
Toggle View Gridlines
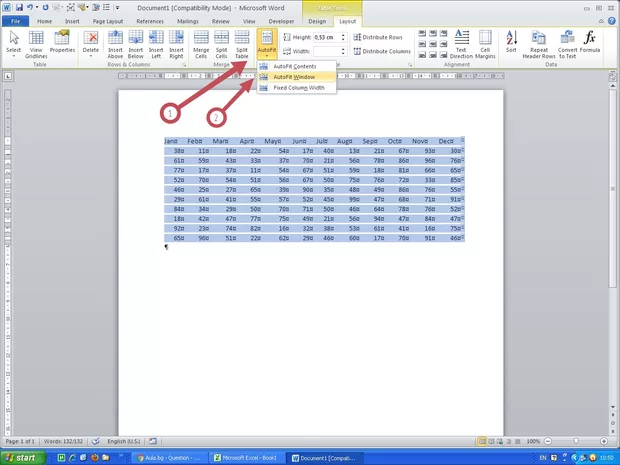(36, 44)
